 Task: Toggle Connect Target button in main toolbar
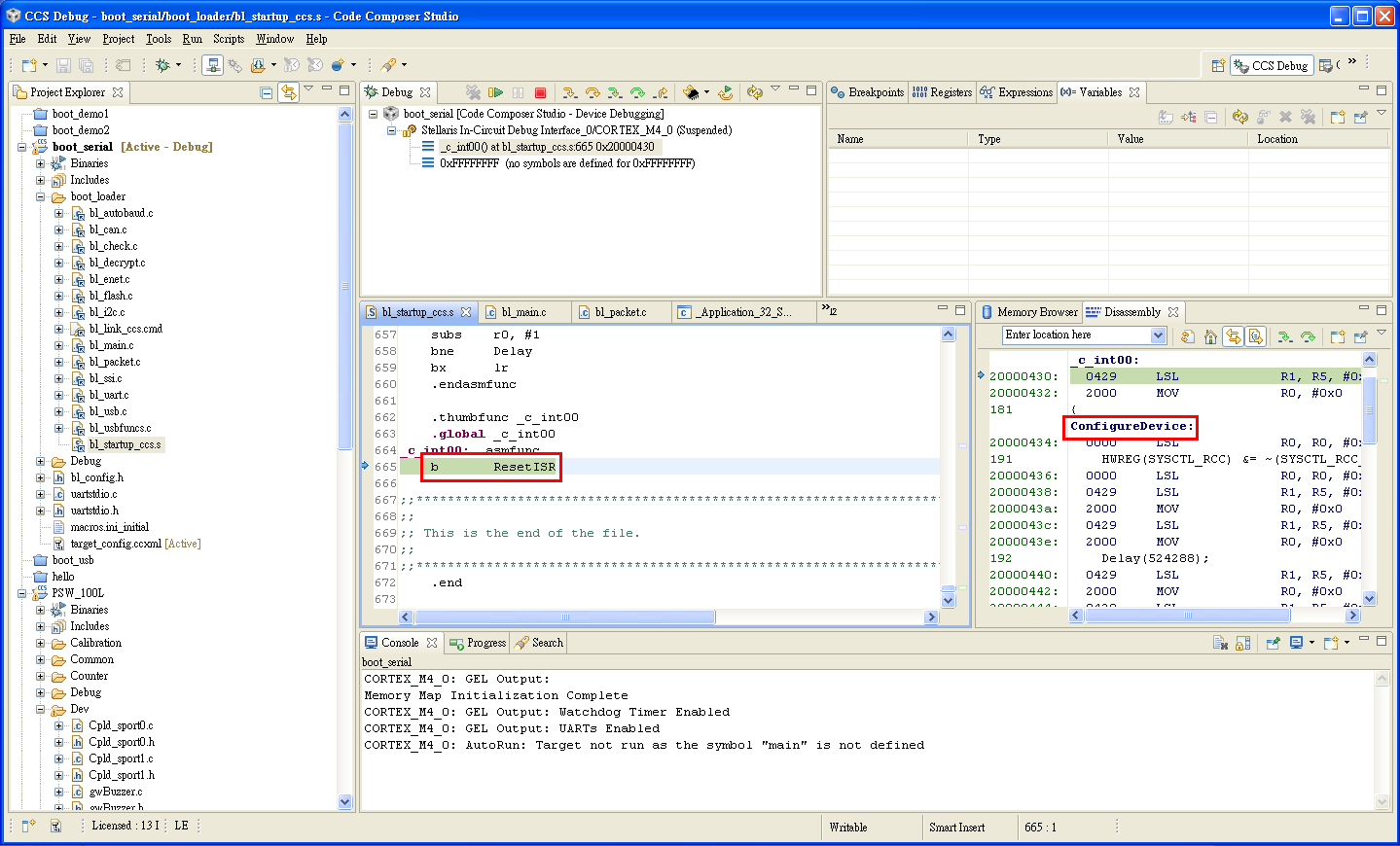pyautogui.click(x=212, y=65)
